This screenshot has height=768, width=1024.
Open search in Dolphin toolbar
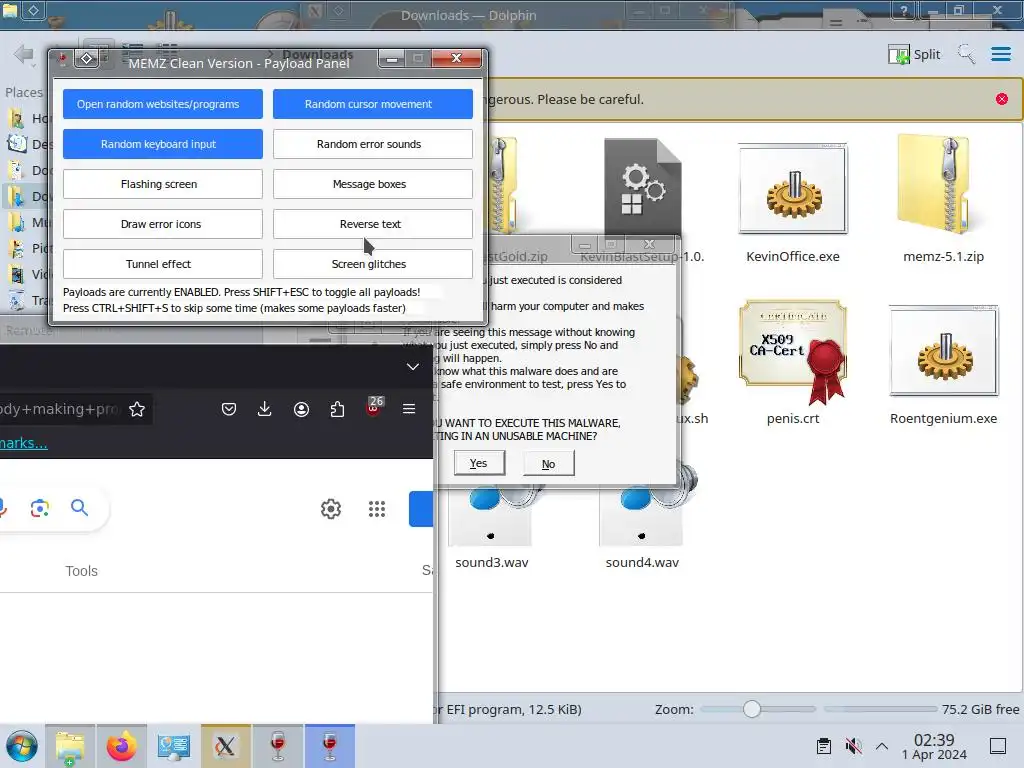pos(966,54)
